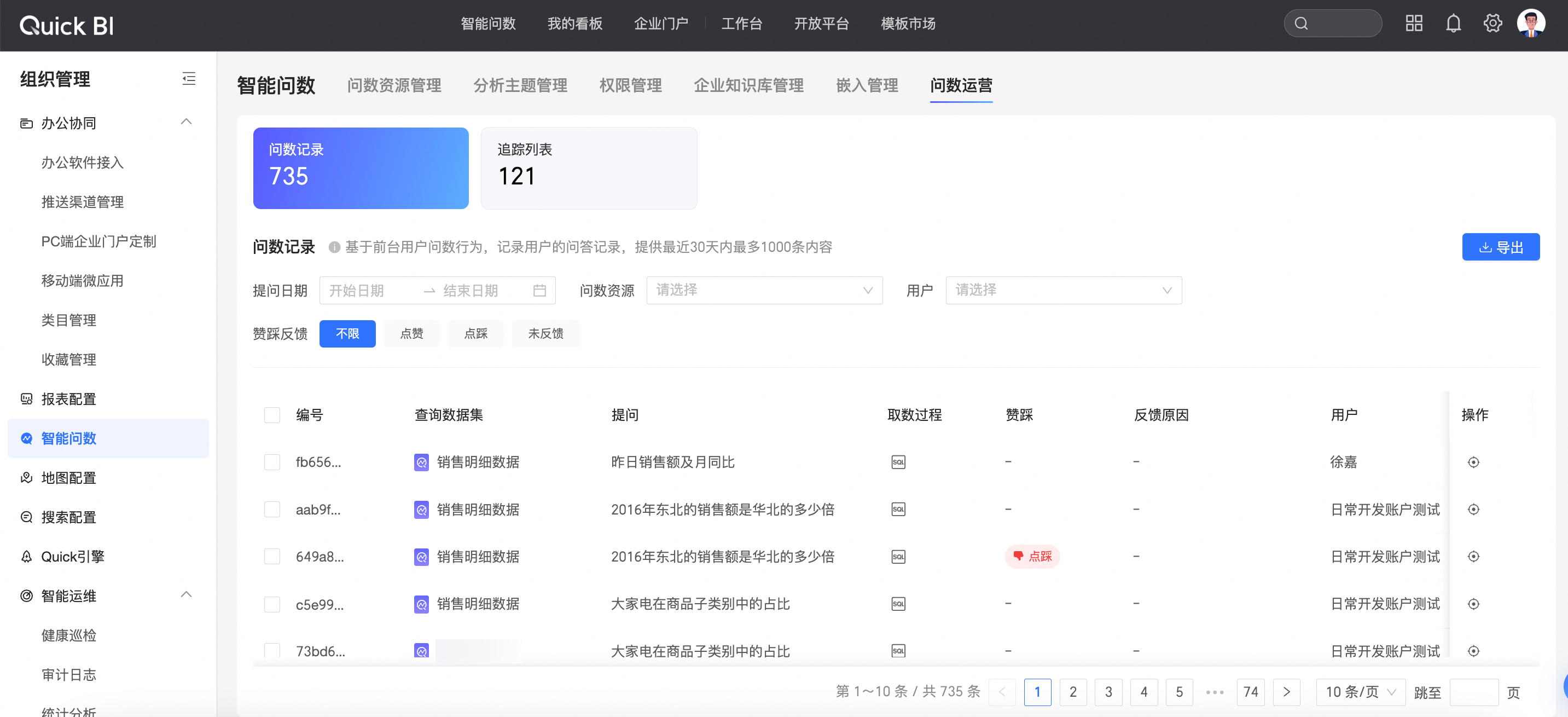Screen dimensions: 1568x717
Task: Click track icon for fb656 row
Action: [x=1473, y=462]
